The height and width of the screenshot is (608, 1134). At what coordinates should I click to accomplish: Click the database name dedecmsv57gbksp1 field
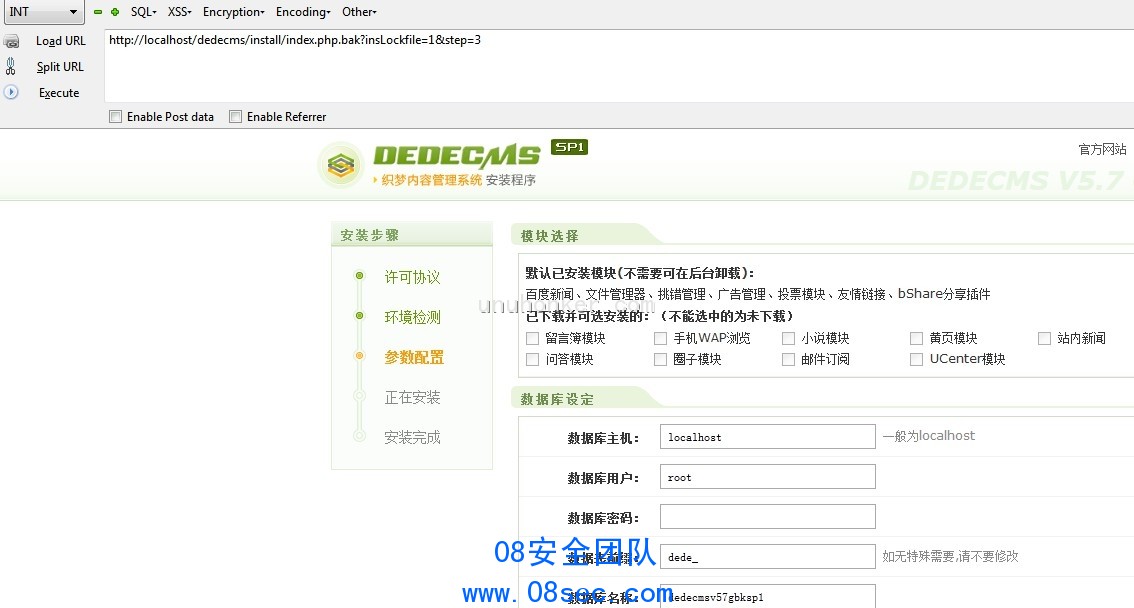pyautogui.click(x=767, y=596)
